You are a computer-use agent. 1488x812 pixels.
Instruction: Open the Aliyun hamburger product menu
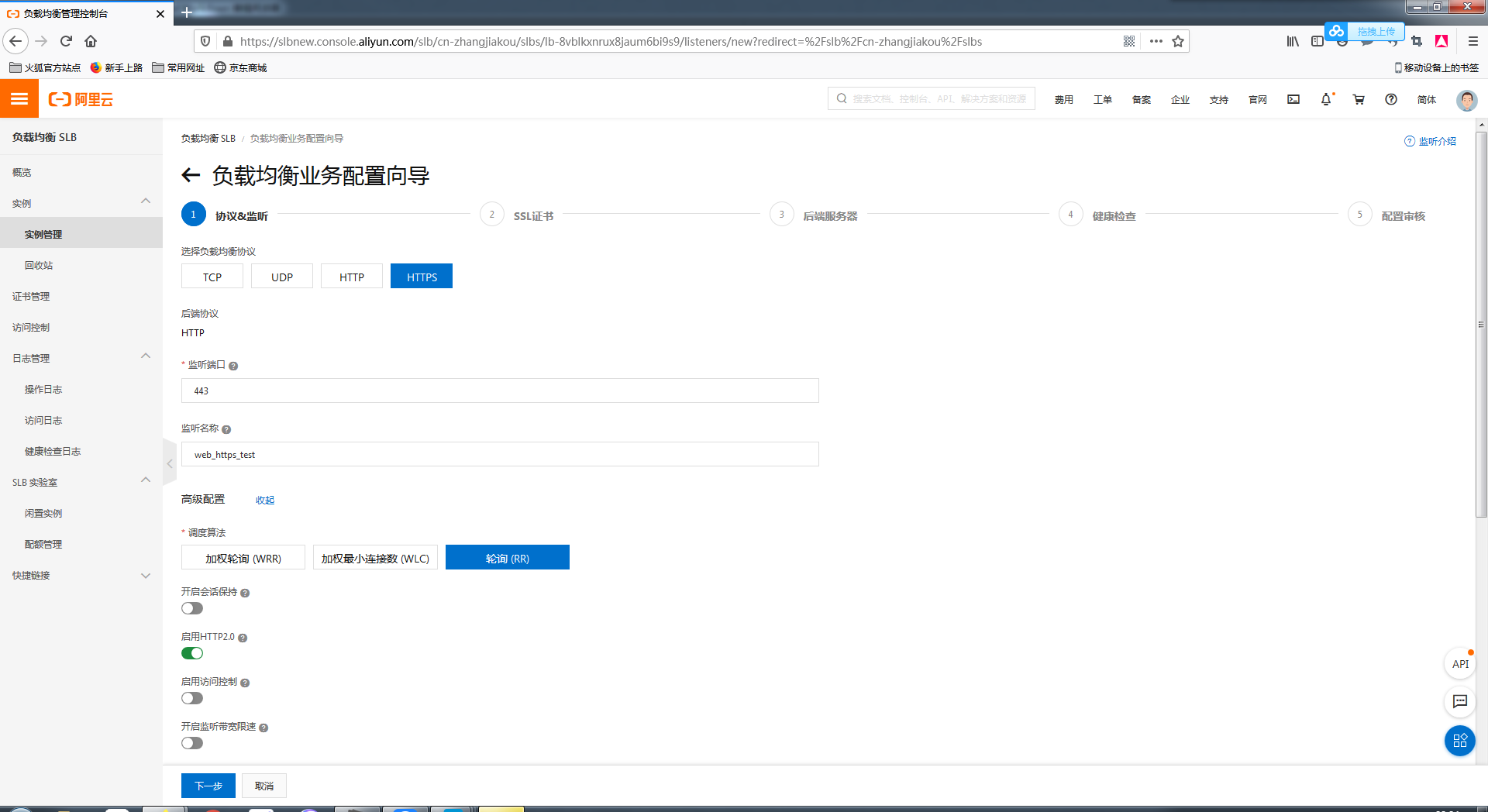click(x=19, y=98)
